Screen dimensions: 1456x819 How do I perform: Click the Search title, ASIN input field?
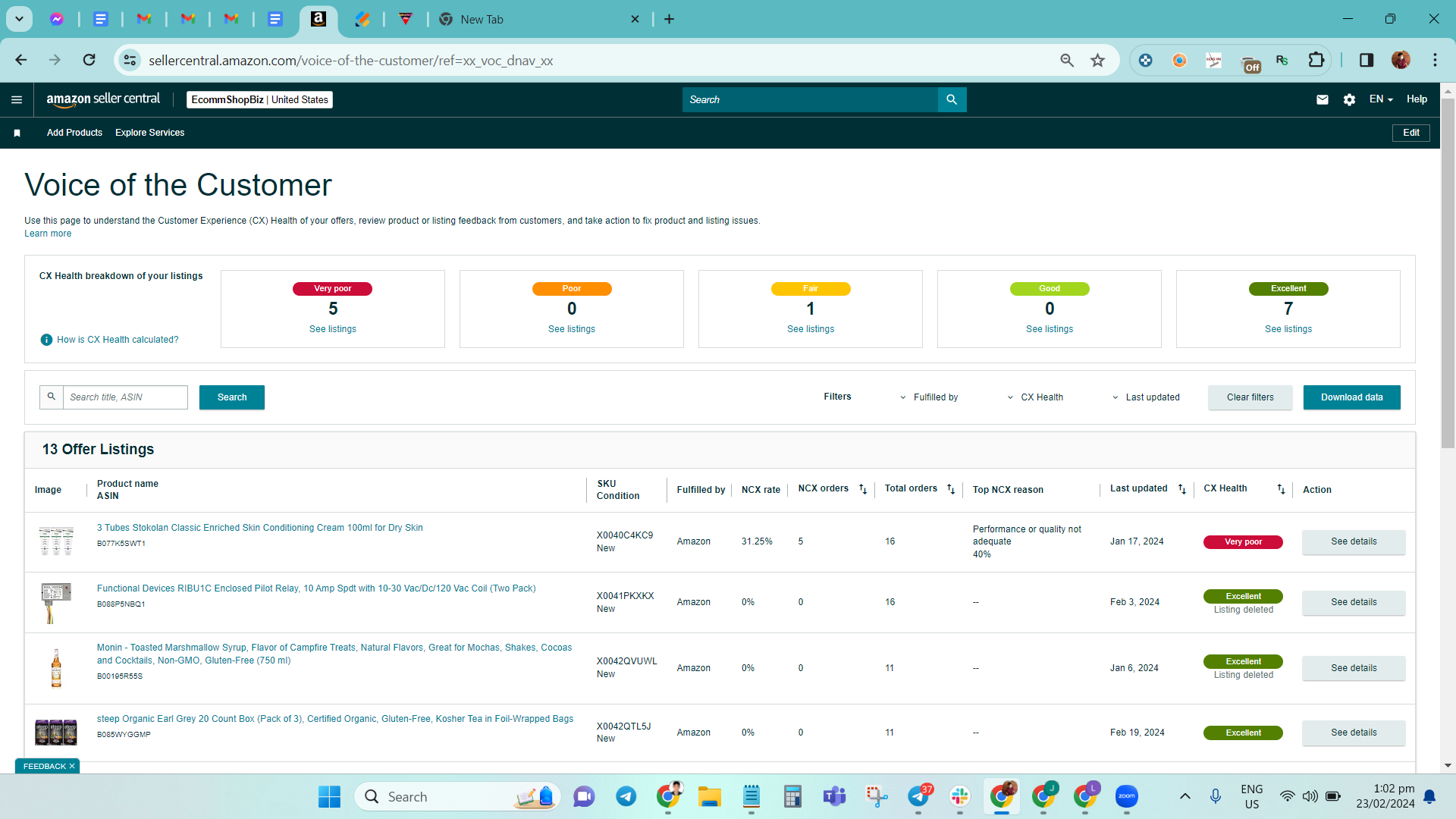(125, 397)
